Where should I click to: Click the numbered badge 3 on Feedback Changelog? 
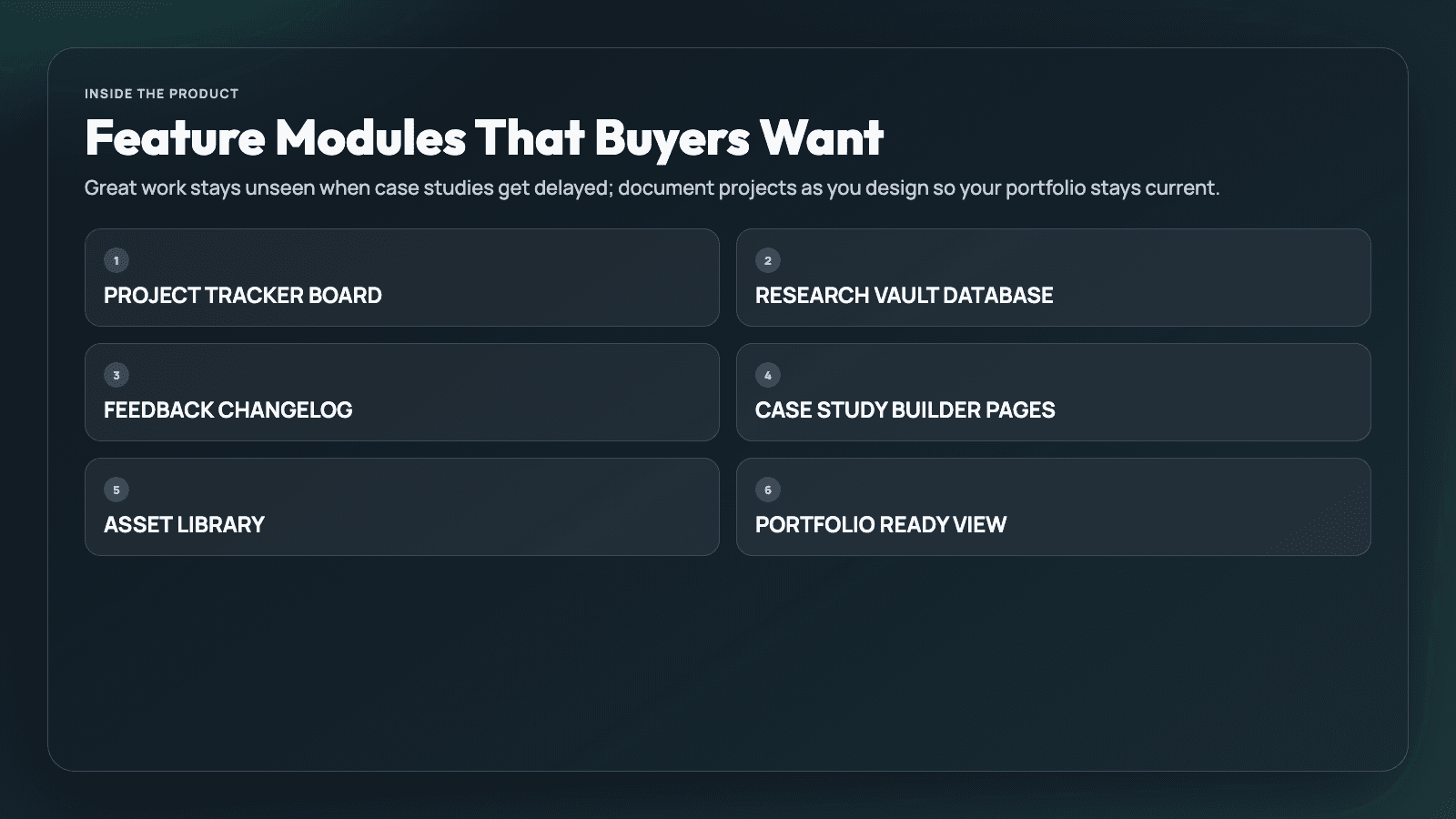click(116, 374)
